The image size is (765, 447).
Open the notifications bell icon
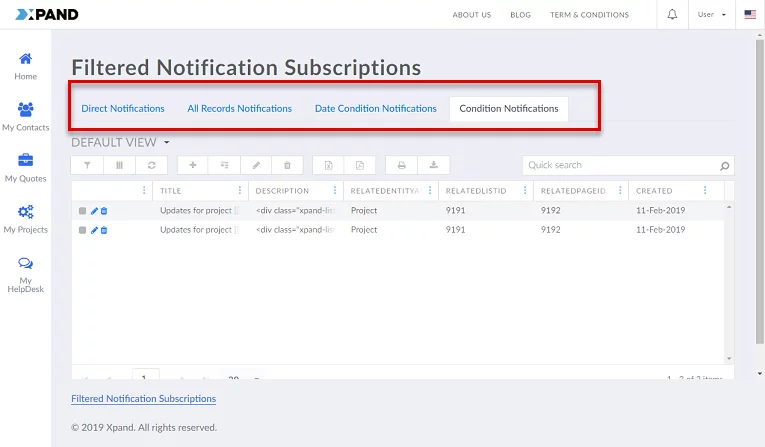672,15
